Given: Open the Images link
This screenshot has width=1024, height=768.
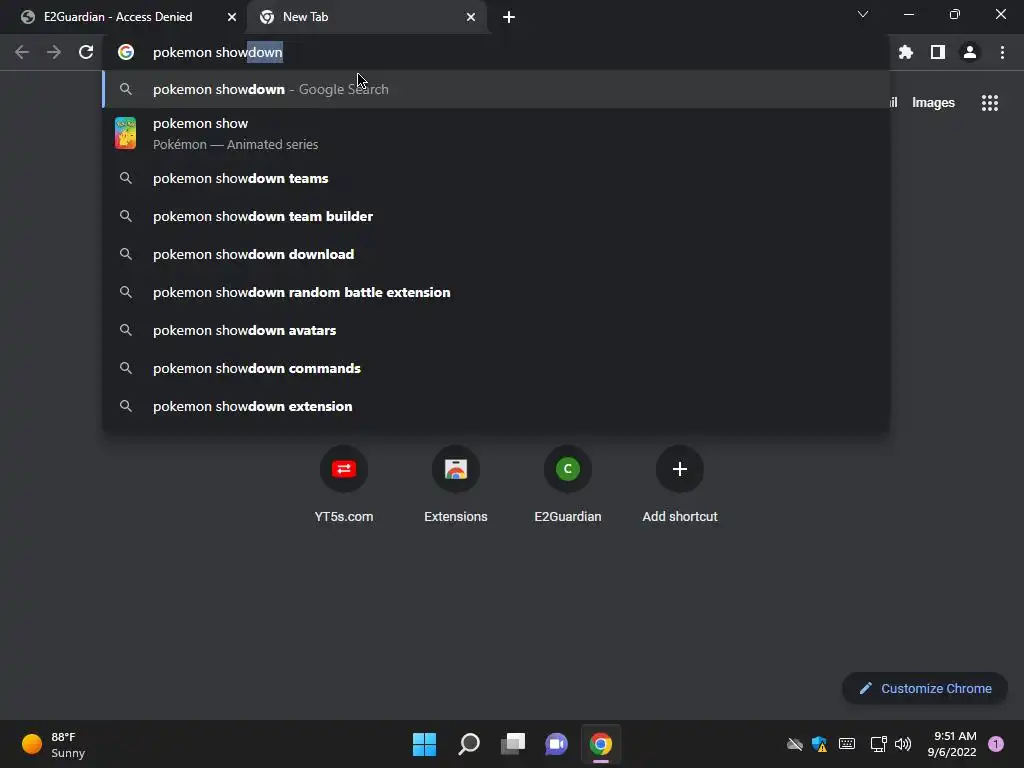Looking at the screenshot, I should tap(933, 103).
